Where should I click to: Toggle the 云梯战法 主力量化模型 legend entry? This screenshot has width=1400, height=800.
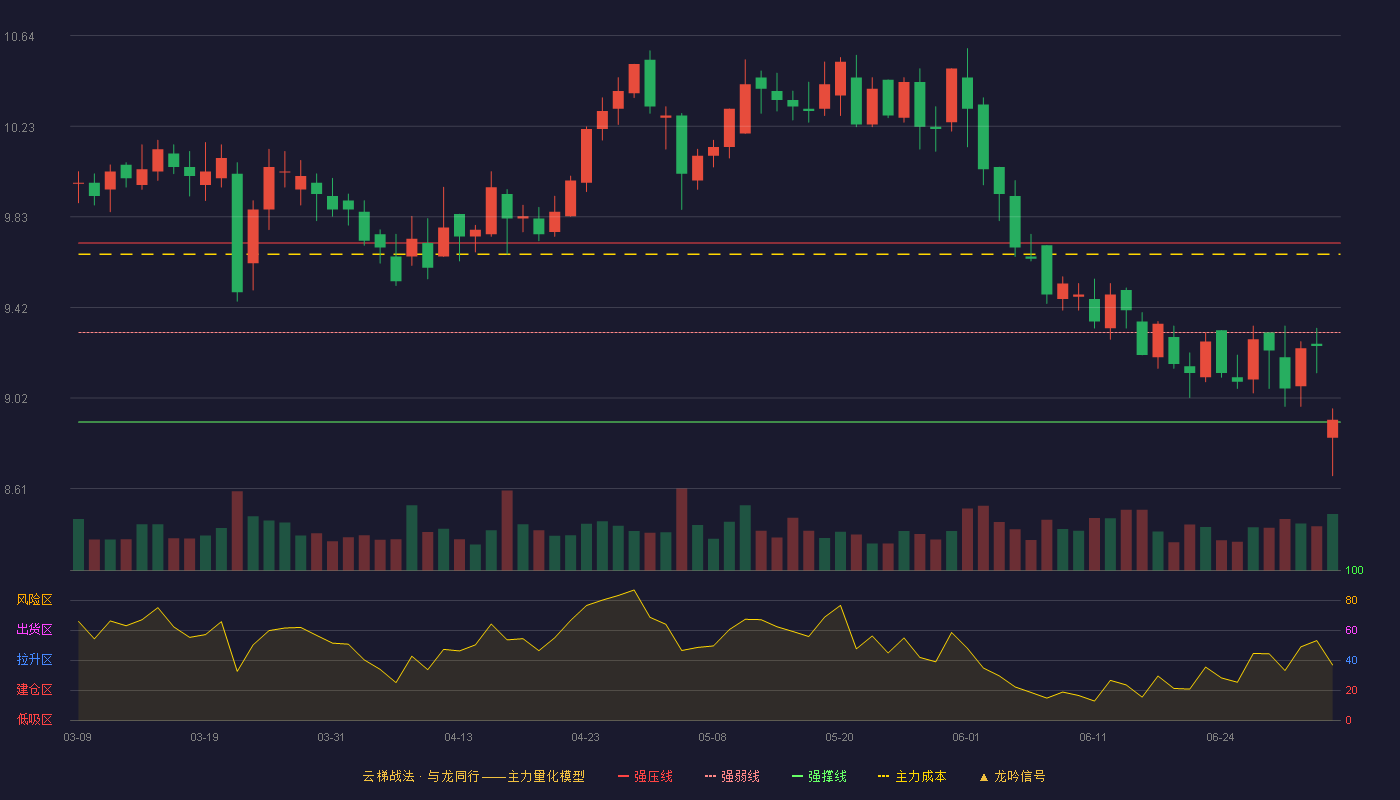pyautogui.click(x=473, y=776)
